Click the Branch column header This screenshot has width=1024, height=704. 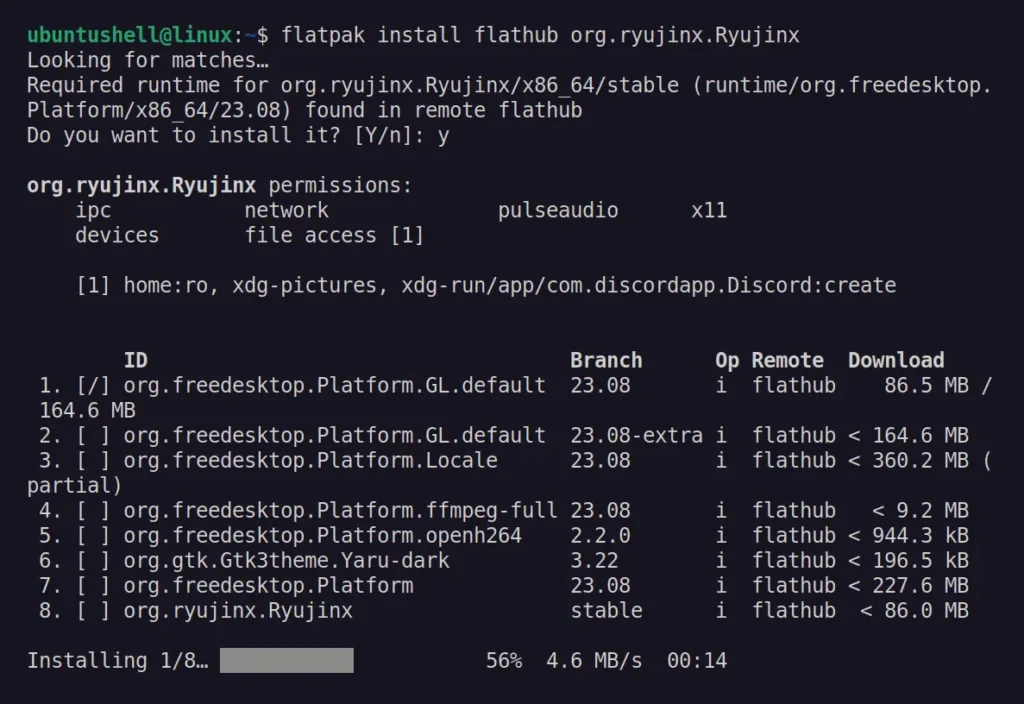tap(606, 360)
